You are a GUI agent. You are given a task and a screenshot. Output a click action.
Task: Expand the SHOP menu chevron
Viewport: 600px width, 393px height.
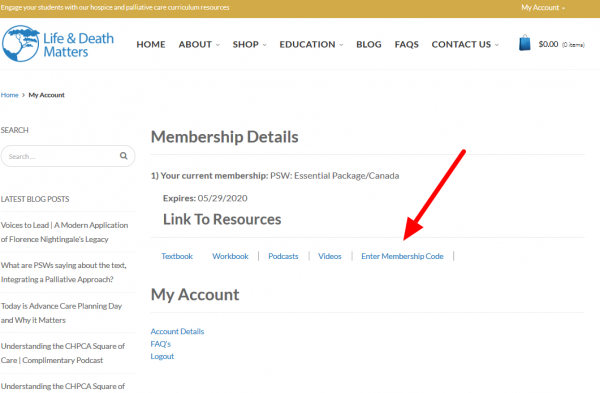pyautogui.click(x=264, y=45)
